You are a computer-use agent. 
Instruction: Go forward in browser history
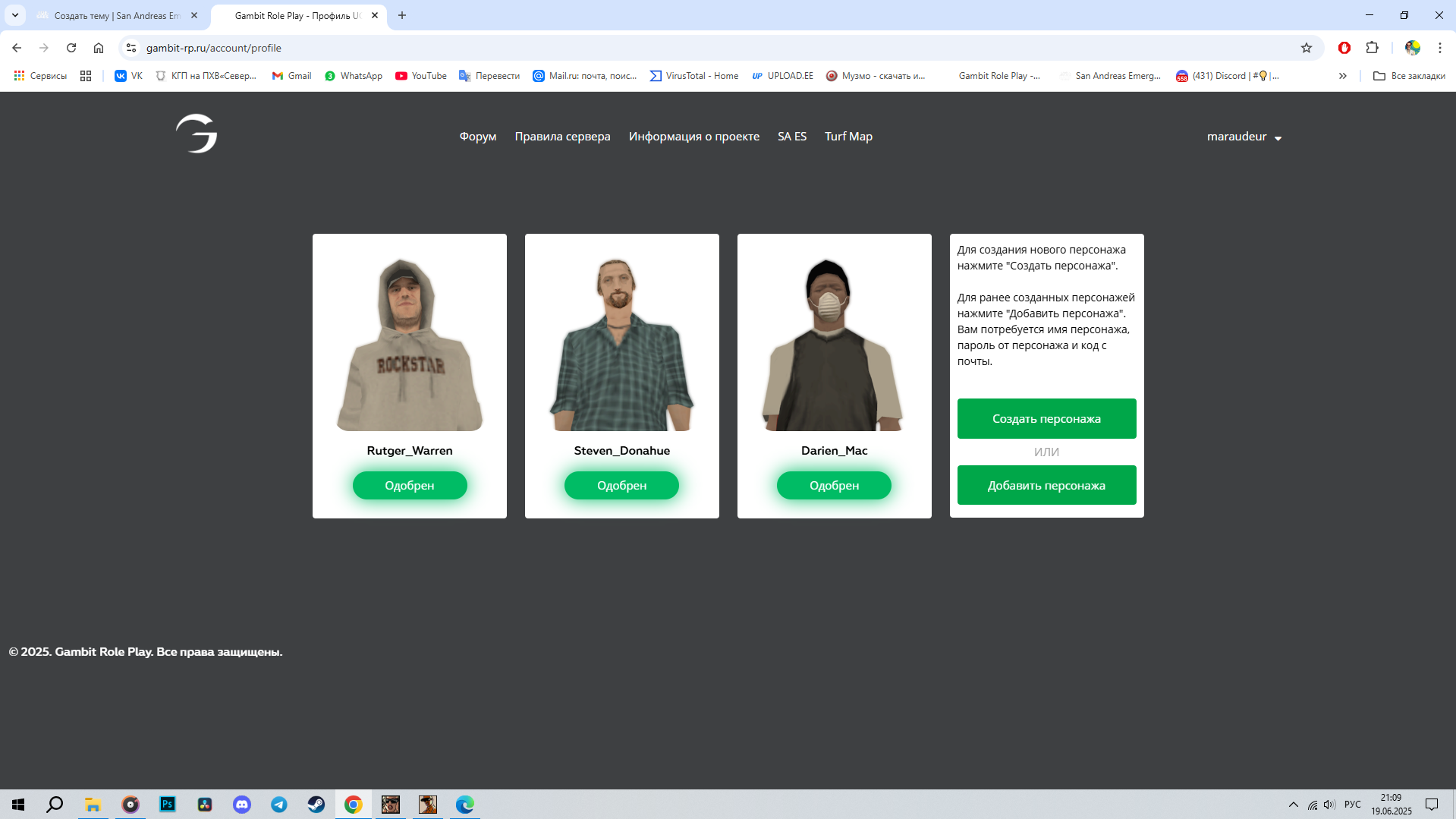(x=44, y=48)
